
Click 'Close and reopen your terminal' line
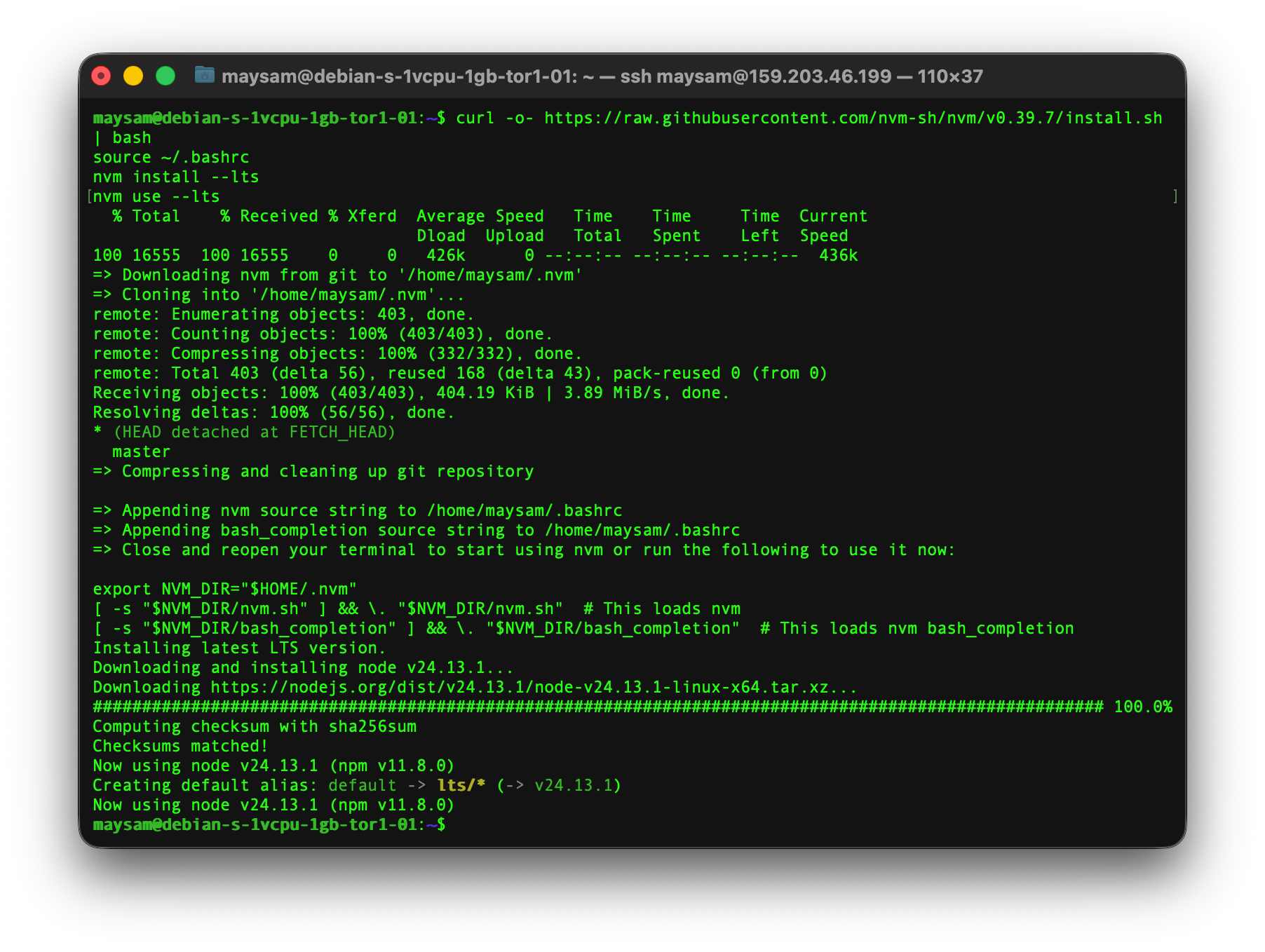[x=524, y=550]
